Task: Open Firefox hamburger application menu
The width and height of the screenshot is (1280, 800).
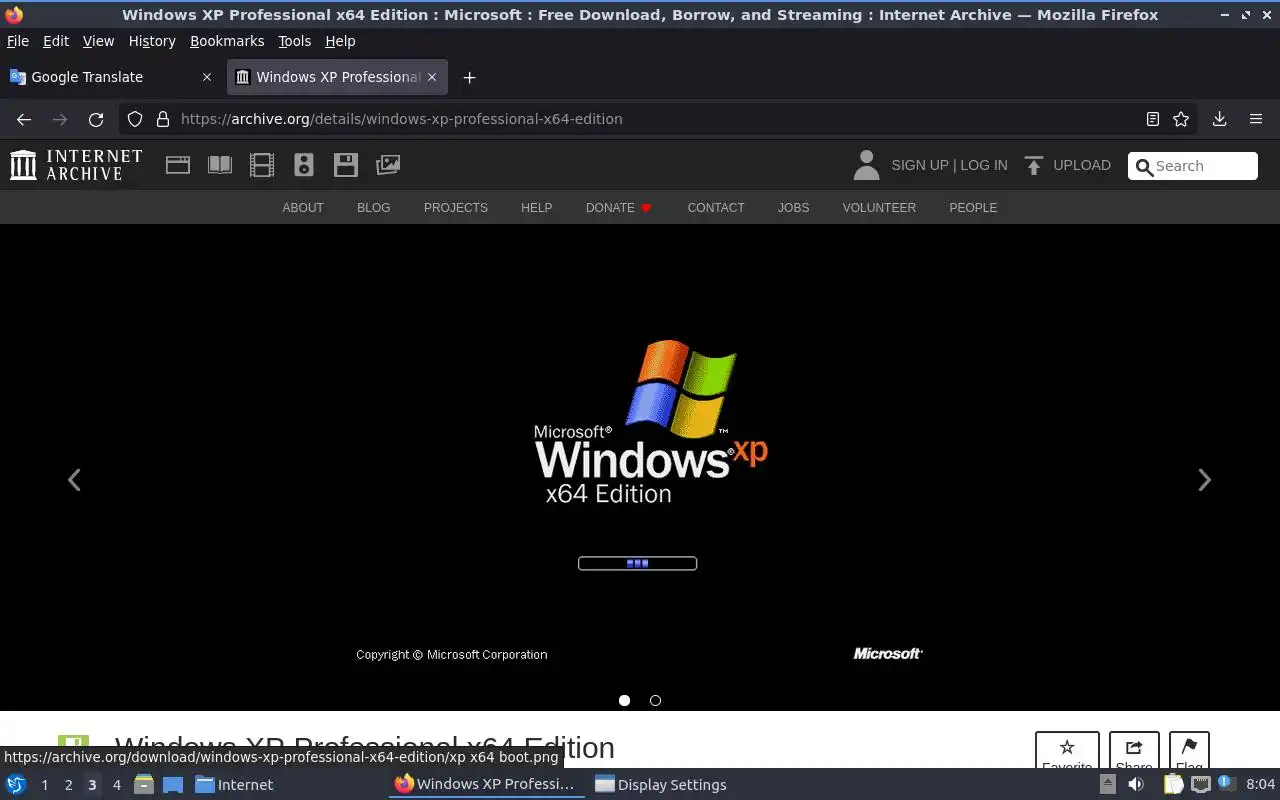Action: 1256,119
